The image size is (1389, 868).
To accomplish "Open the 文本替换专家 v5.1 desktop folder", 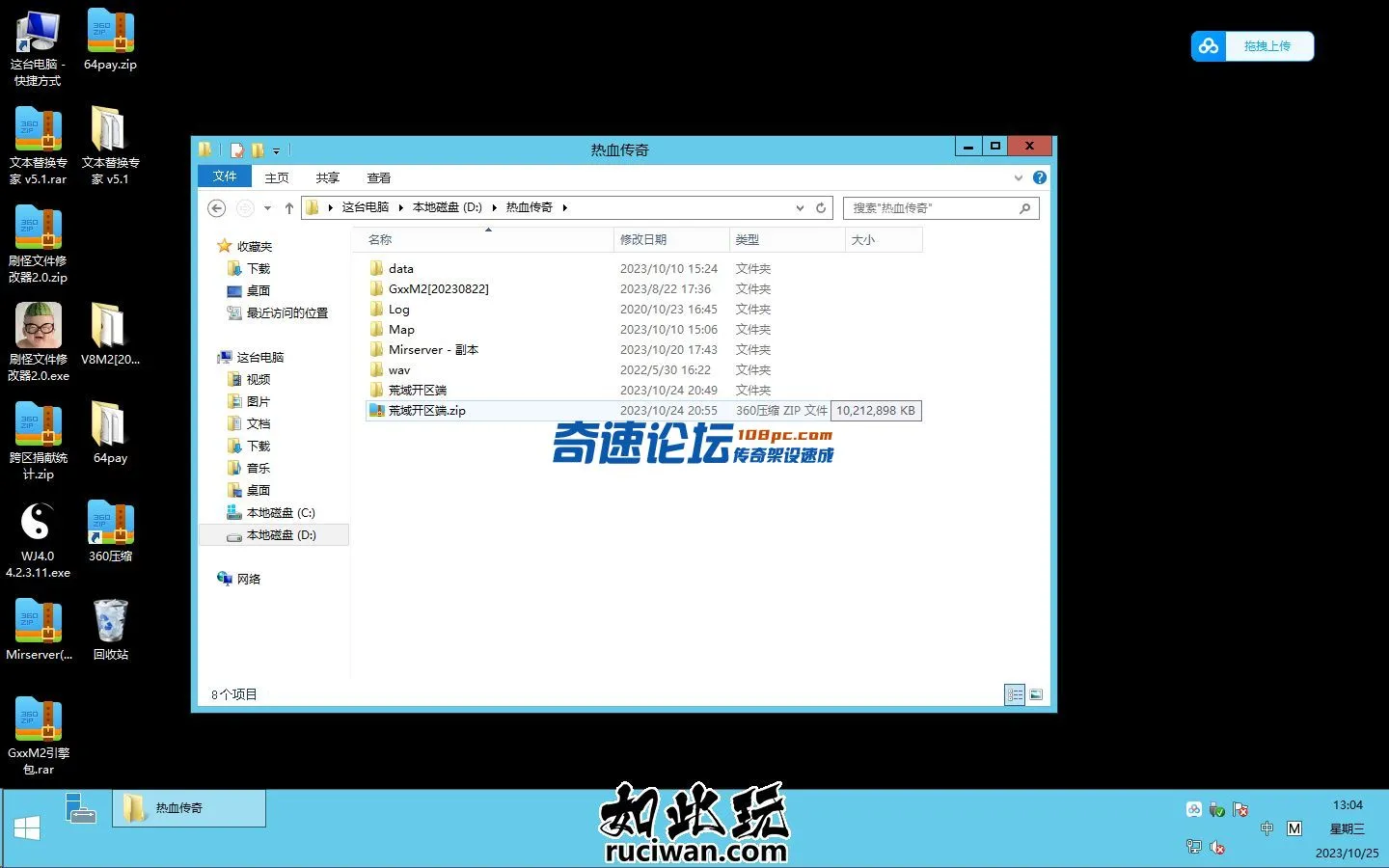I will point(110,147).
